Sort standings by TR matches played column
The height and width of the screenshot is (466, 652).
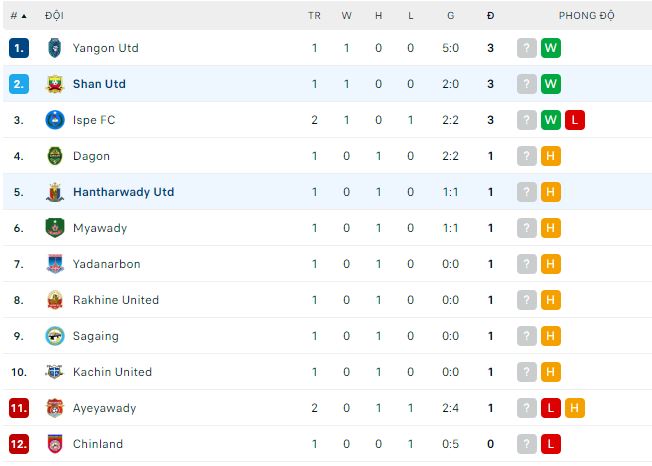[314, 16]
